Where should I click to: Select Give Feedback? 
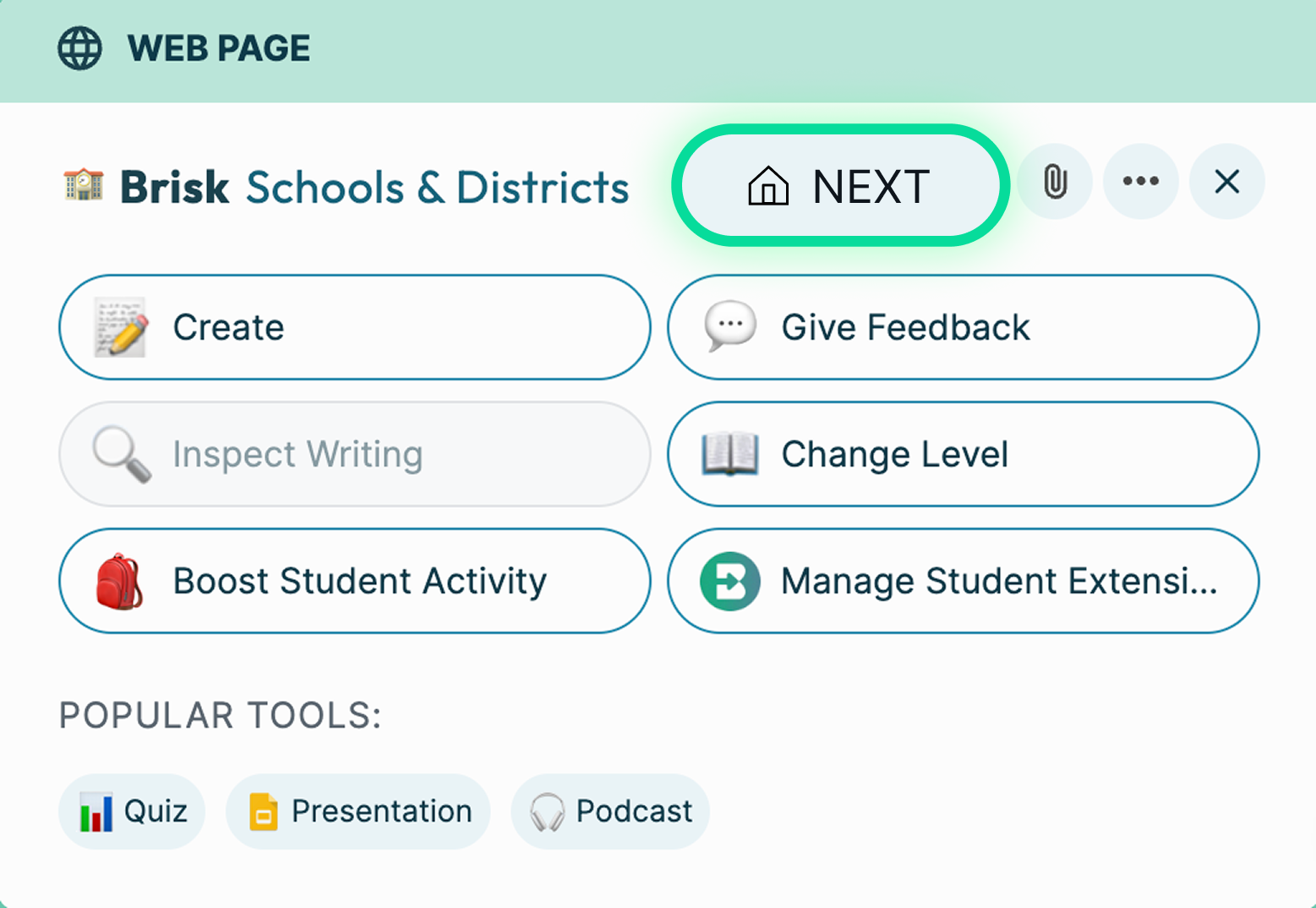pos(964,327)
